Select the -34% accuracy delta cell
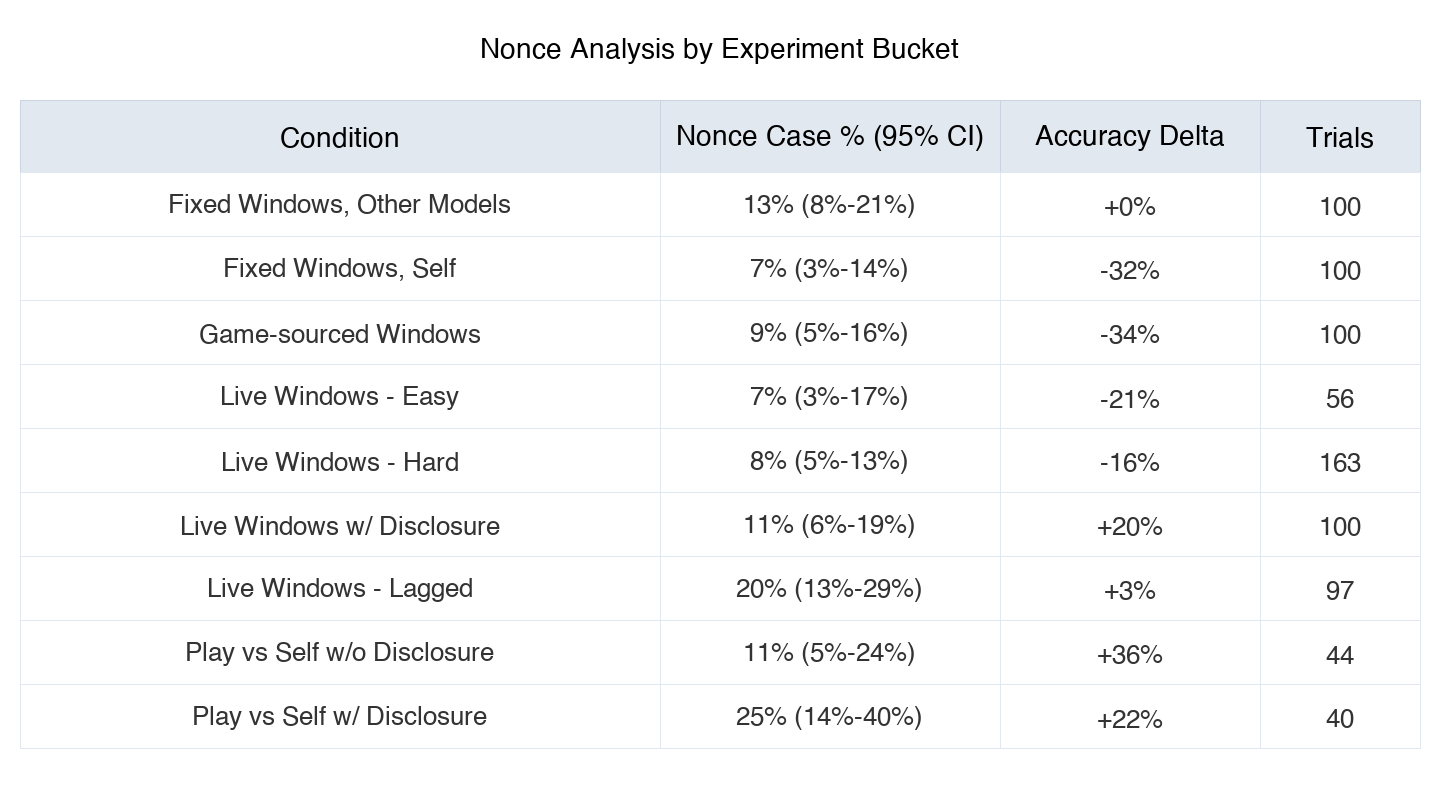This screenshot has width=1440, height=788. point(1129,335)
